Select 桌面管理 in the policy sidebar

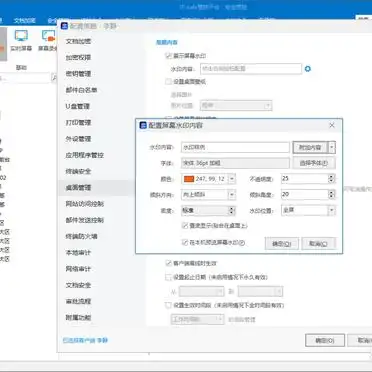click(x=78, y=188)
